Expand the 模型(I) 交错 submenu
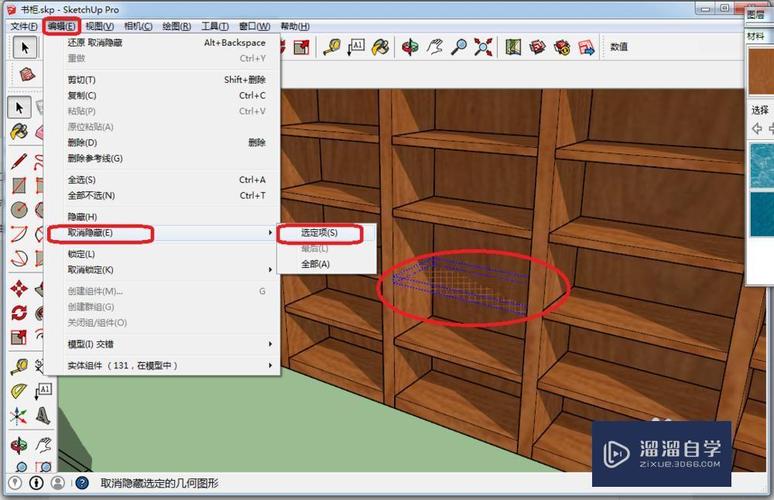Screen dimensions: 774x500 pyautogui.click(x=163, y=344)
